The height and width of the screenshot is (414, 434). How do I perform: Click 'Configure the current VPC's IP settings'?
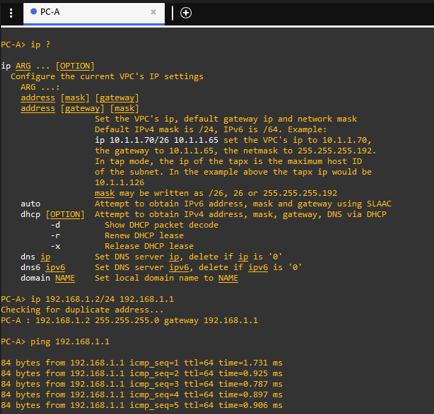(x=107, y=77)
